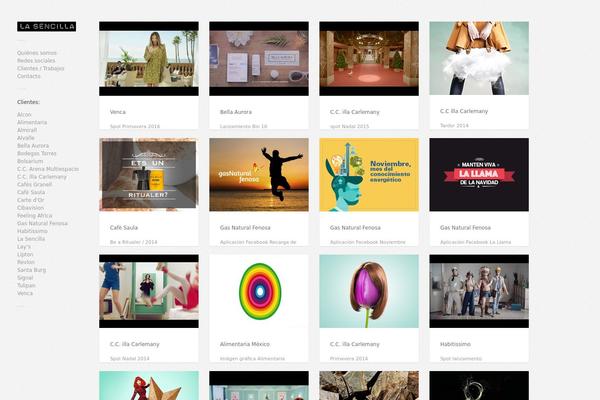Open Clientes / Trabajos section
The image size is (600, 400).
click(41, 68)
